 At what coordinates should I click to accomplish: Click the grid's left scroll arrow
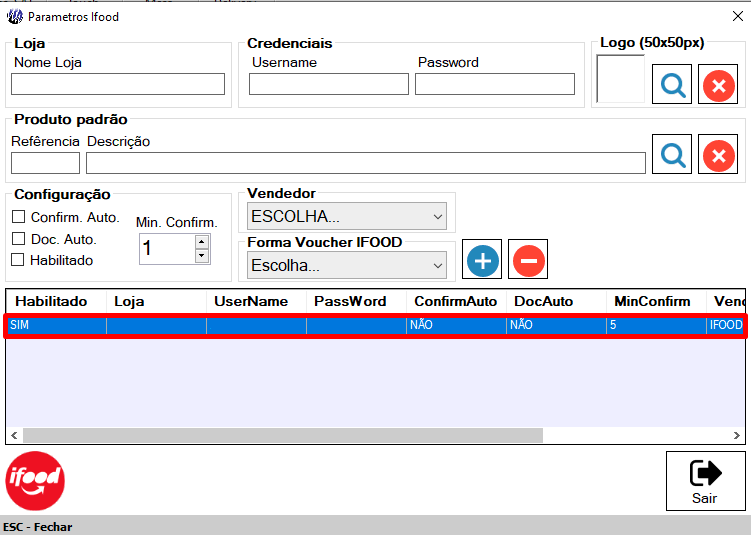click(x=14, y=435)
